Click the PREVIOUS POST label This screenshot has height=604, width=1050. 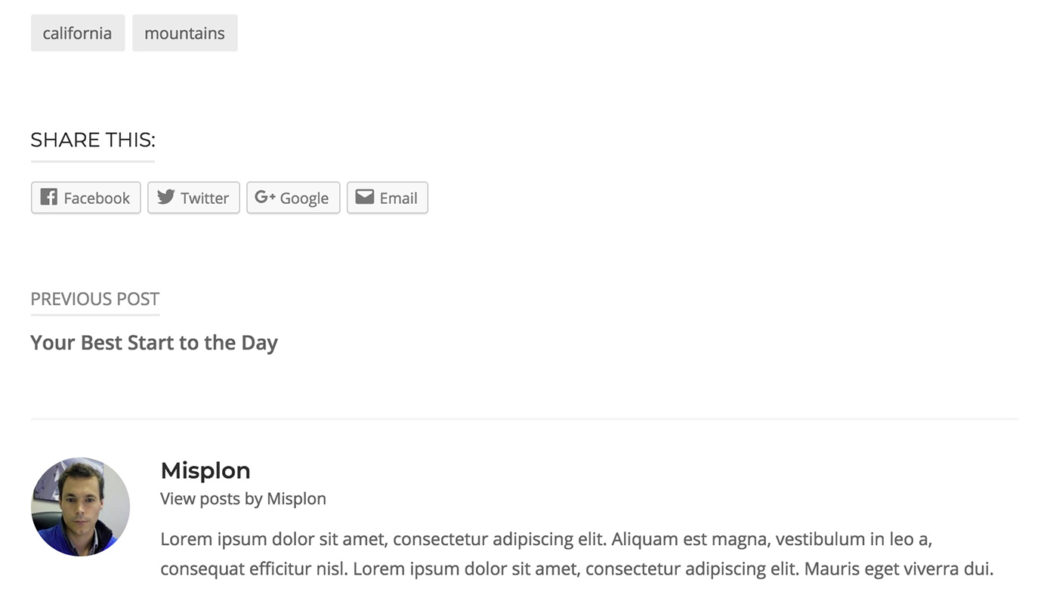(94, 298)
